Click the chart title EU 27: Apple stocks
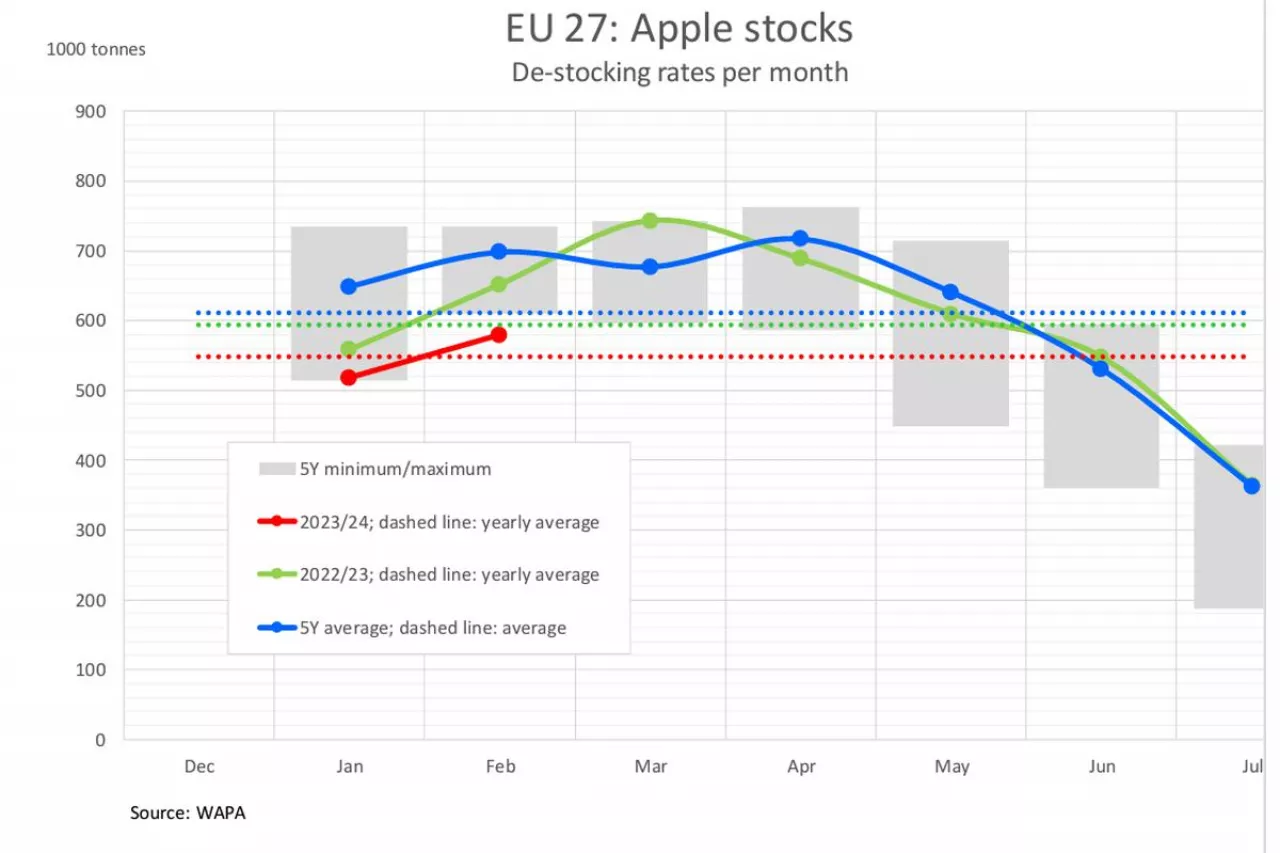The width and height of the screenshot is (1280, 853). coord(679,29)
